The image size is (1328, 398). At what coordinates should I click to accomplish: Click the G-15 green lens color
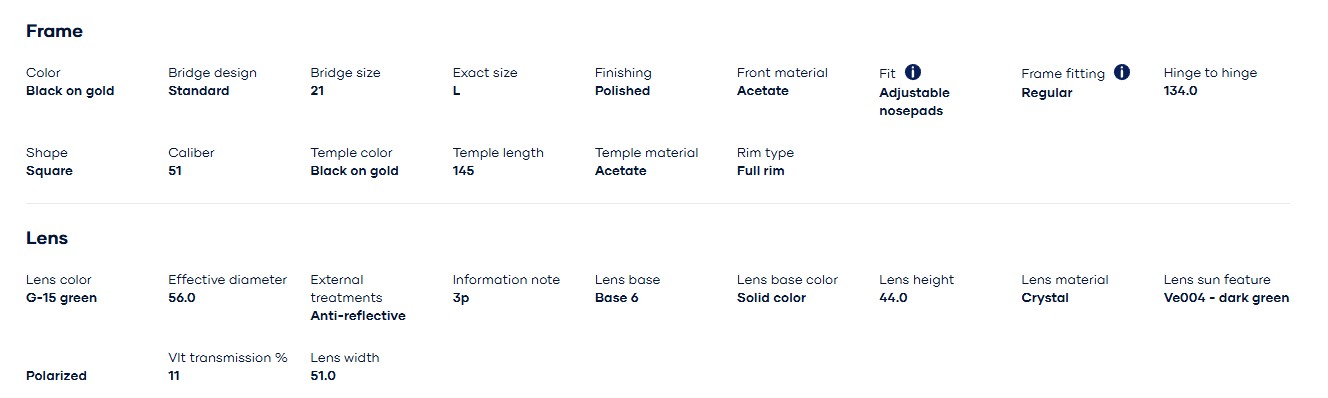pos(61,298)
